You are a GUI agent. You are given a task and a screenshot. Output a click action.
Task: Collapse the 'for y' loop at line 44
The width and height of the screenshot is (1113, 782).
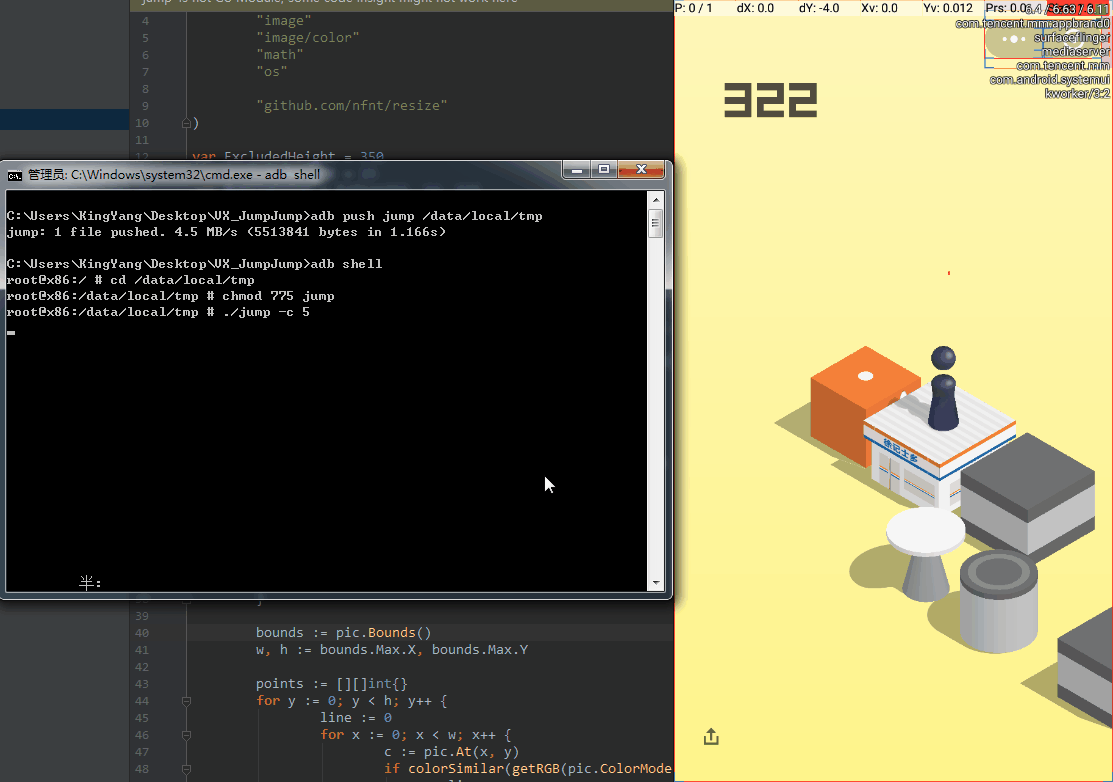[x=186, y=701]
